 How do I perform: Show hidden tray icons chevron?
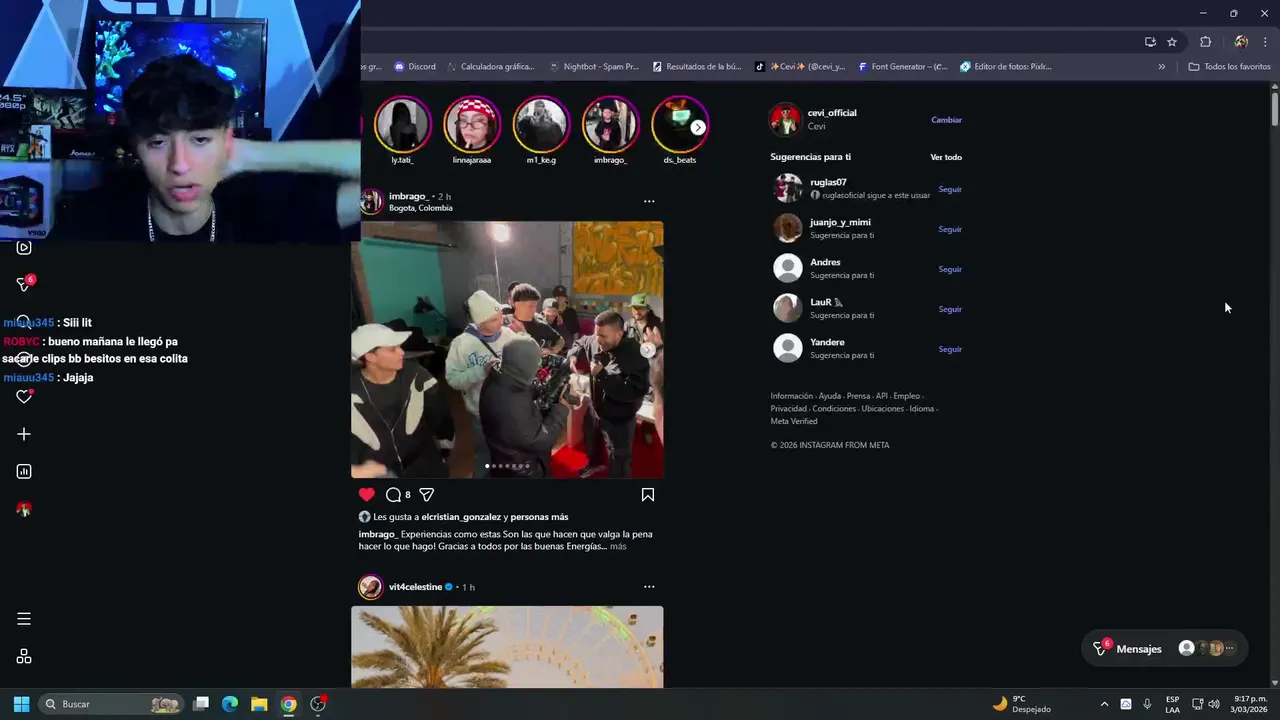[1104, 704]
